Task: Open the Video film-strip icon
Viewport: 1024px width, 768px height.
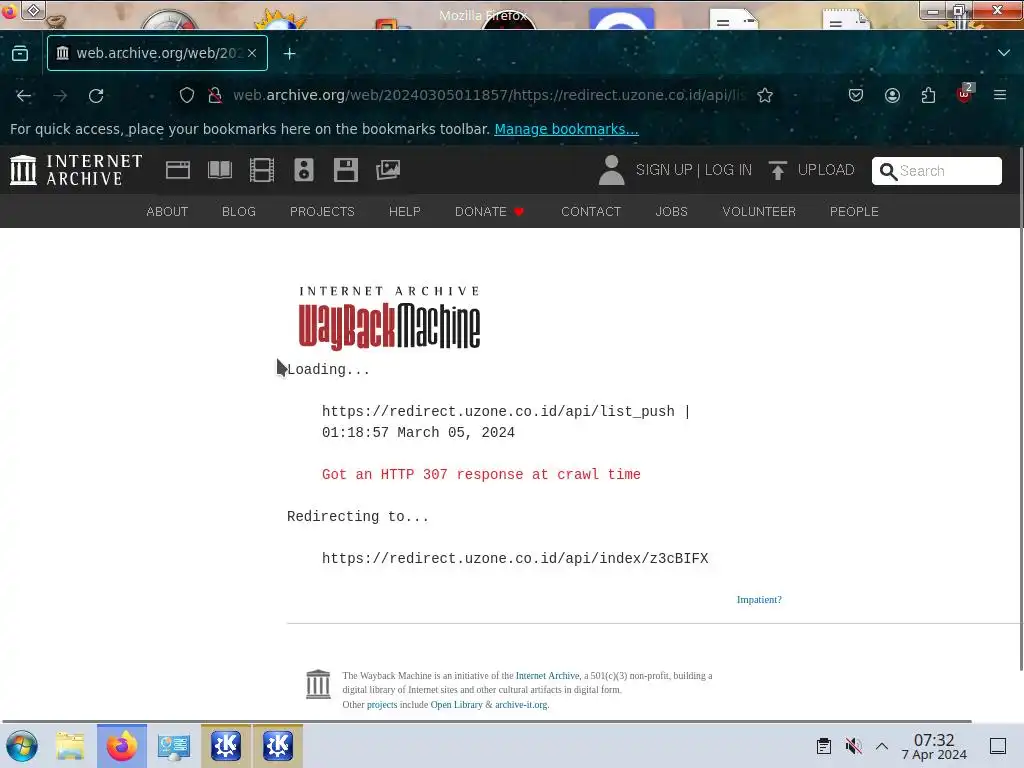Action: pyautogui.click(x=262, y=170)
